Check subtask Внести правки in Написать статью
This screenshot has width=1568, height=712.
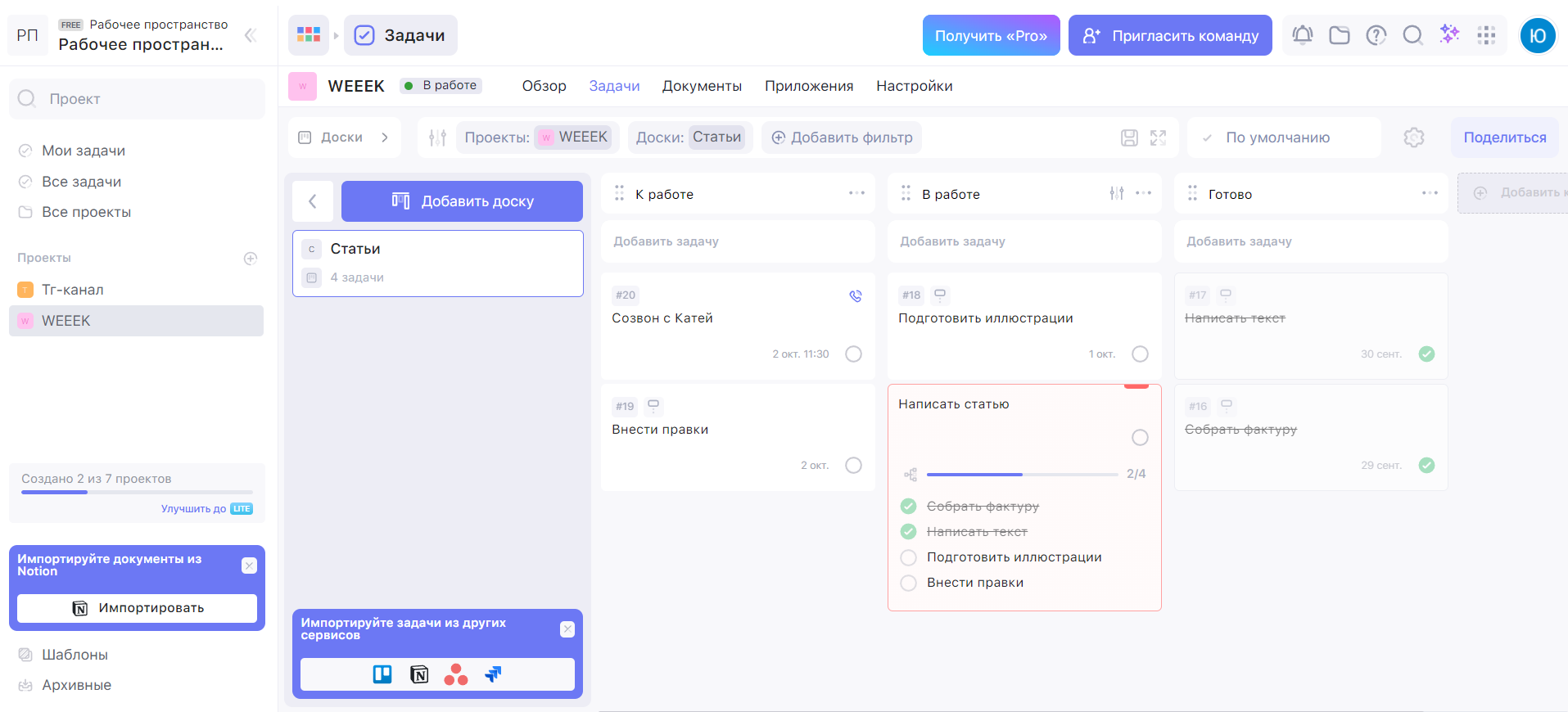click(x=908, y=583)
